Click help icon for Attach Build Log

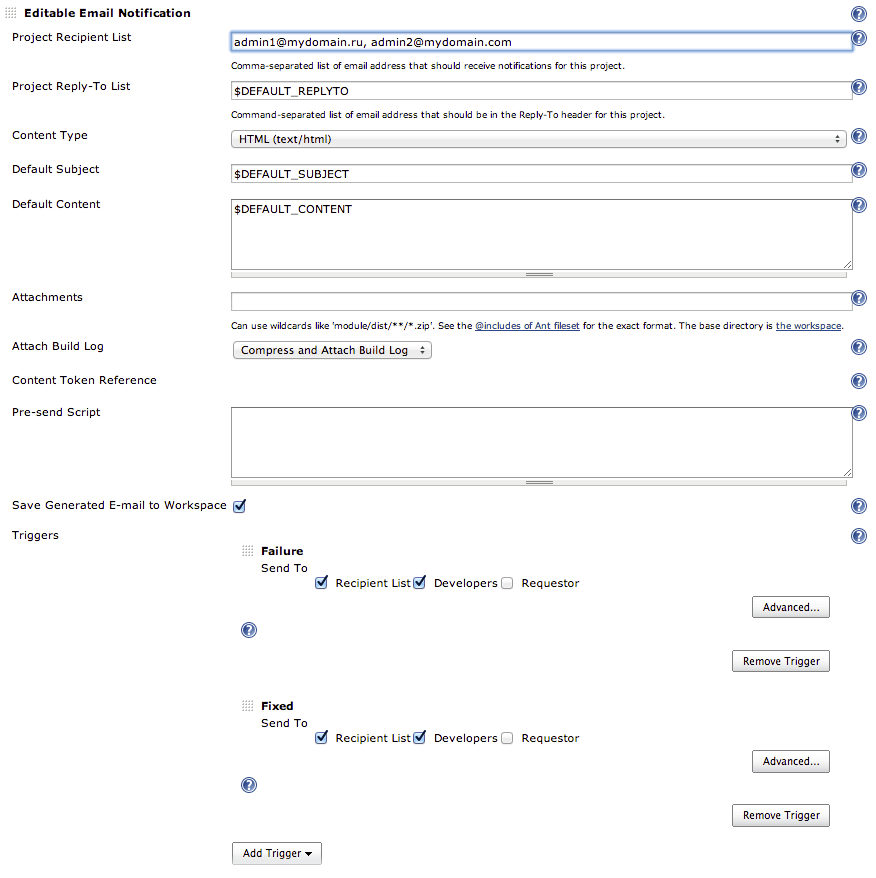858,348
